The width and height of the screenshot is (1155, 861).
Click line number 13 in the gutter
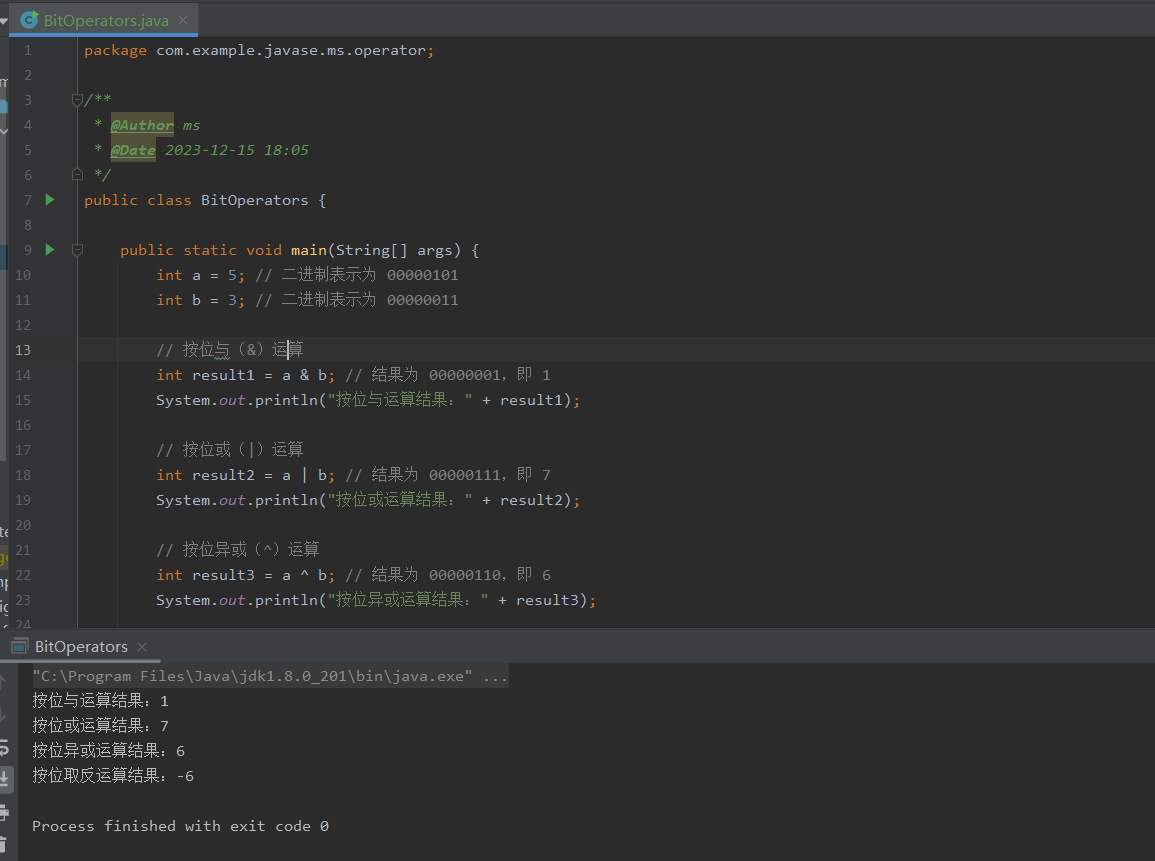pos(23,350)
